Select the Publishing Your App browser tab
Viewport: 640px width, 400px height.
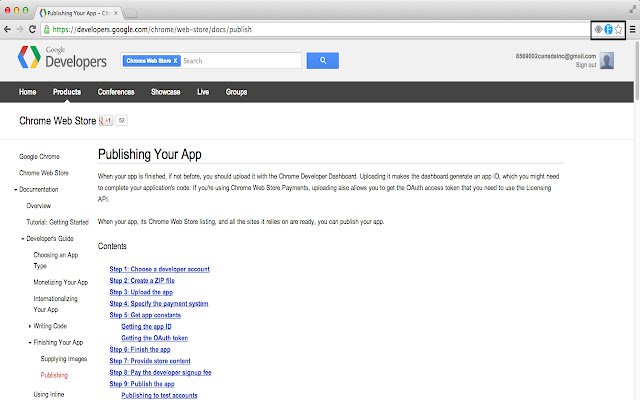(78, 13)
